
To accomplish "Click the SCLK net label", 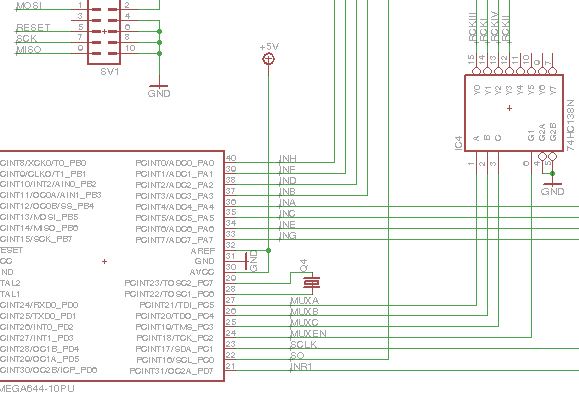I will (304, 345).
